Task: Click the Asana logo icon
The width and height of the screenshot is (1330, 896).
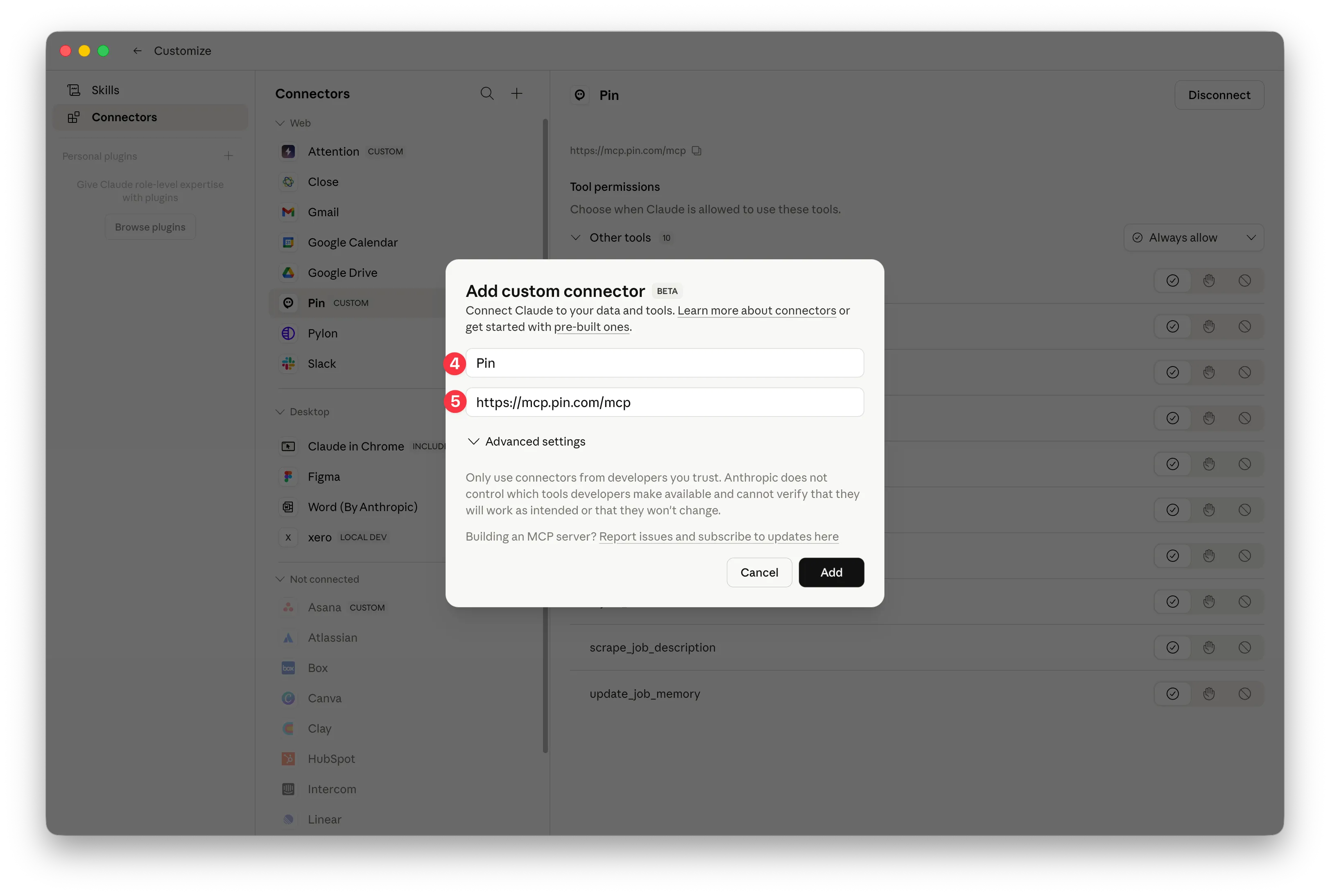Action: pos(289,607)
